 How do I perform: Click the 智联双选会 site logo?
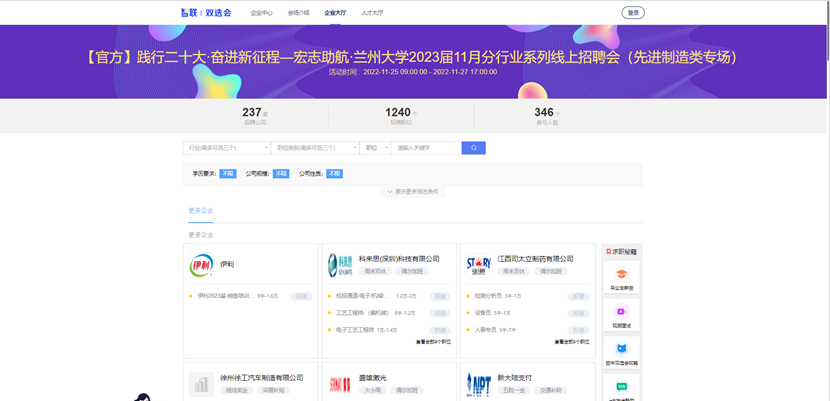206,13
